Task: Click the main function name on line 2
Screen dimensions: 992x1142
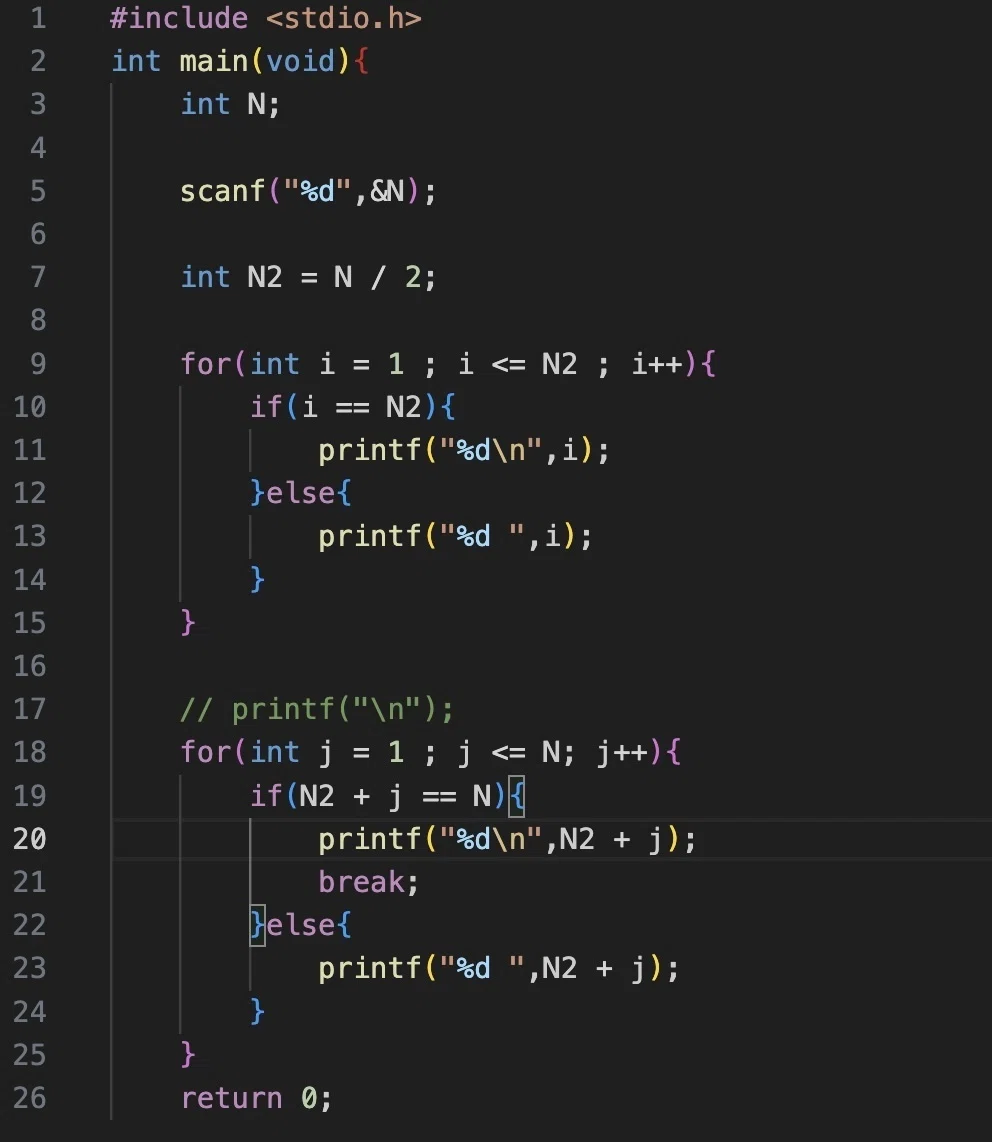Action: click(x=213, y=61)
